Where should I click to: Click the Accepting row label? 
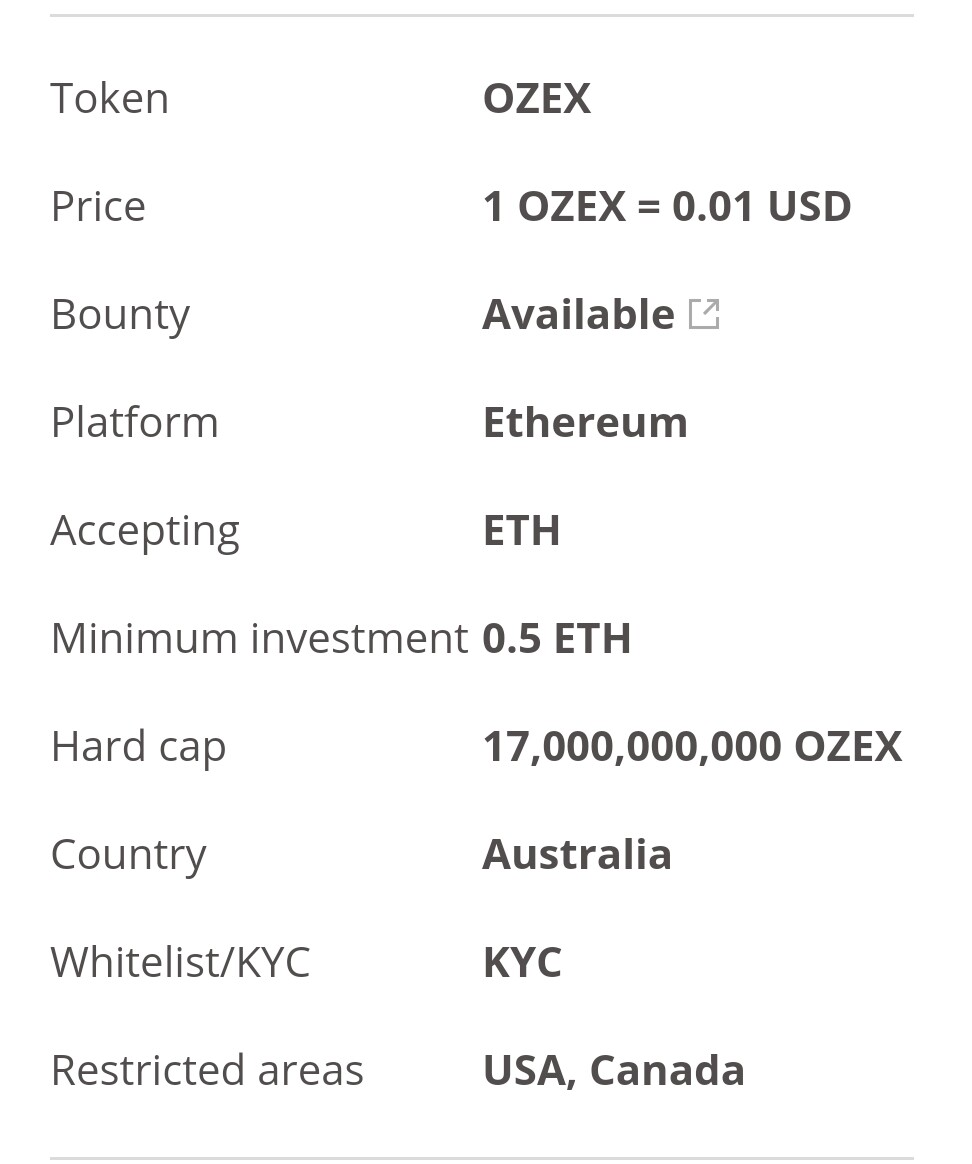click(145, 530)
